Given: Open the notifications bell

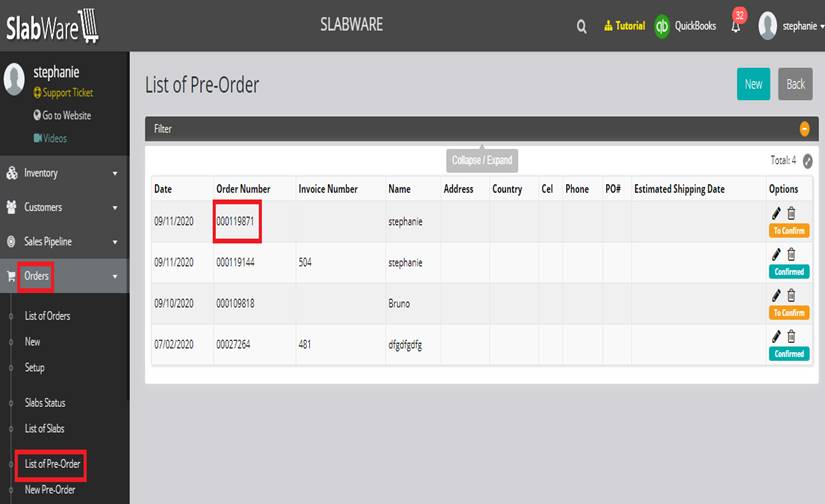Looking at the screenshot, I should tap(736, 26).
